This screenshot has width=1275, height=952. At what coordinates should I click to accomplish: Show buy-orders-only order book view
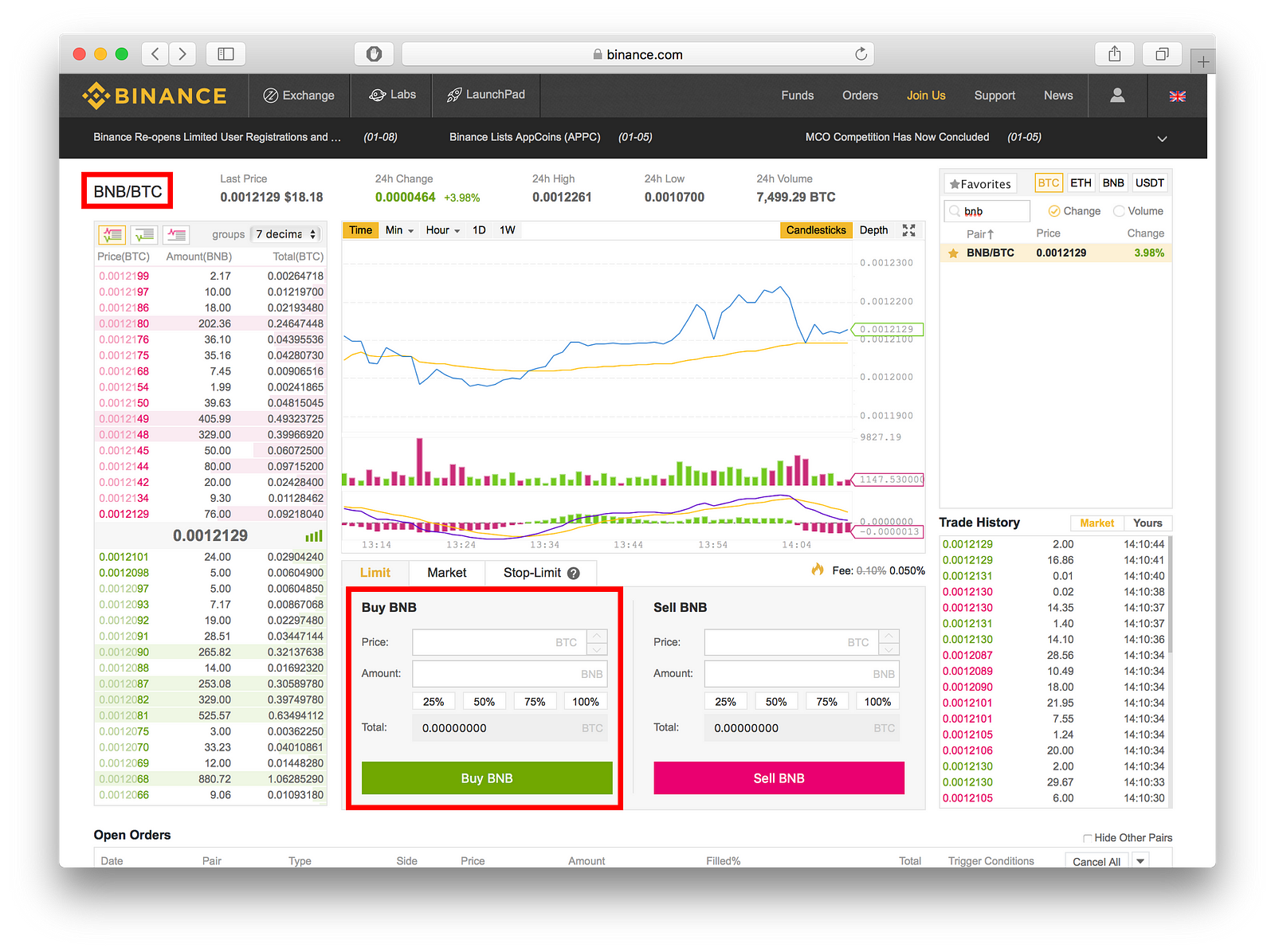click(x=144, y=234)
